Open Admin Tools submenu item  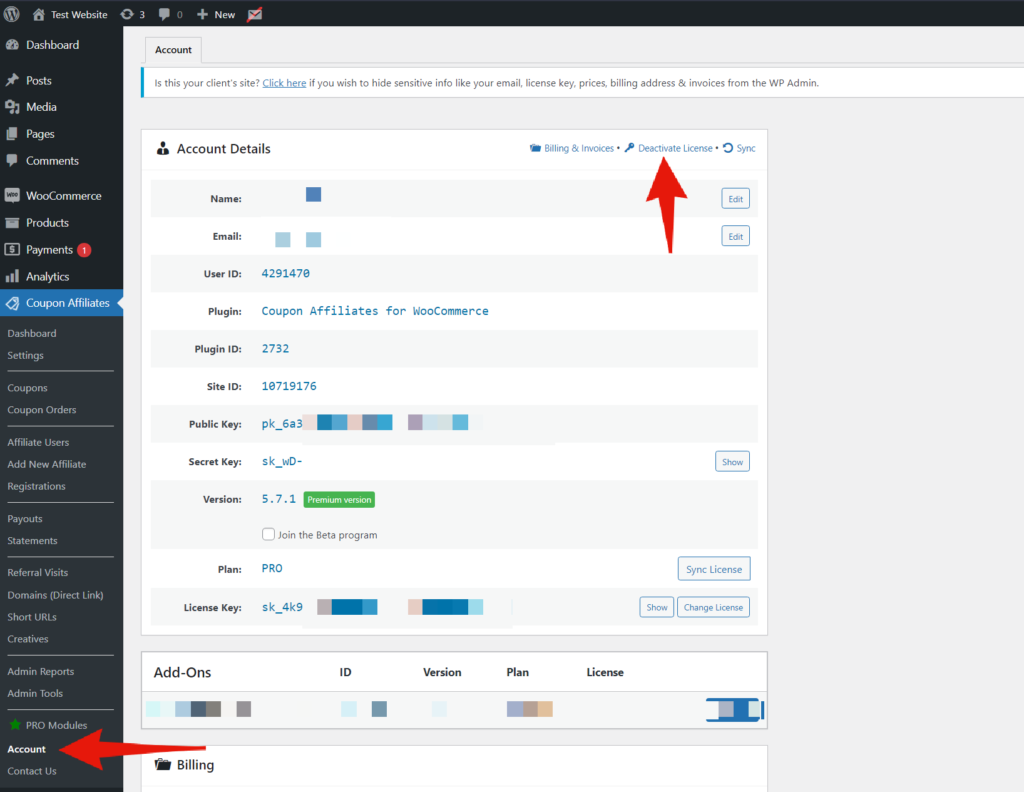pos(35,693)
